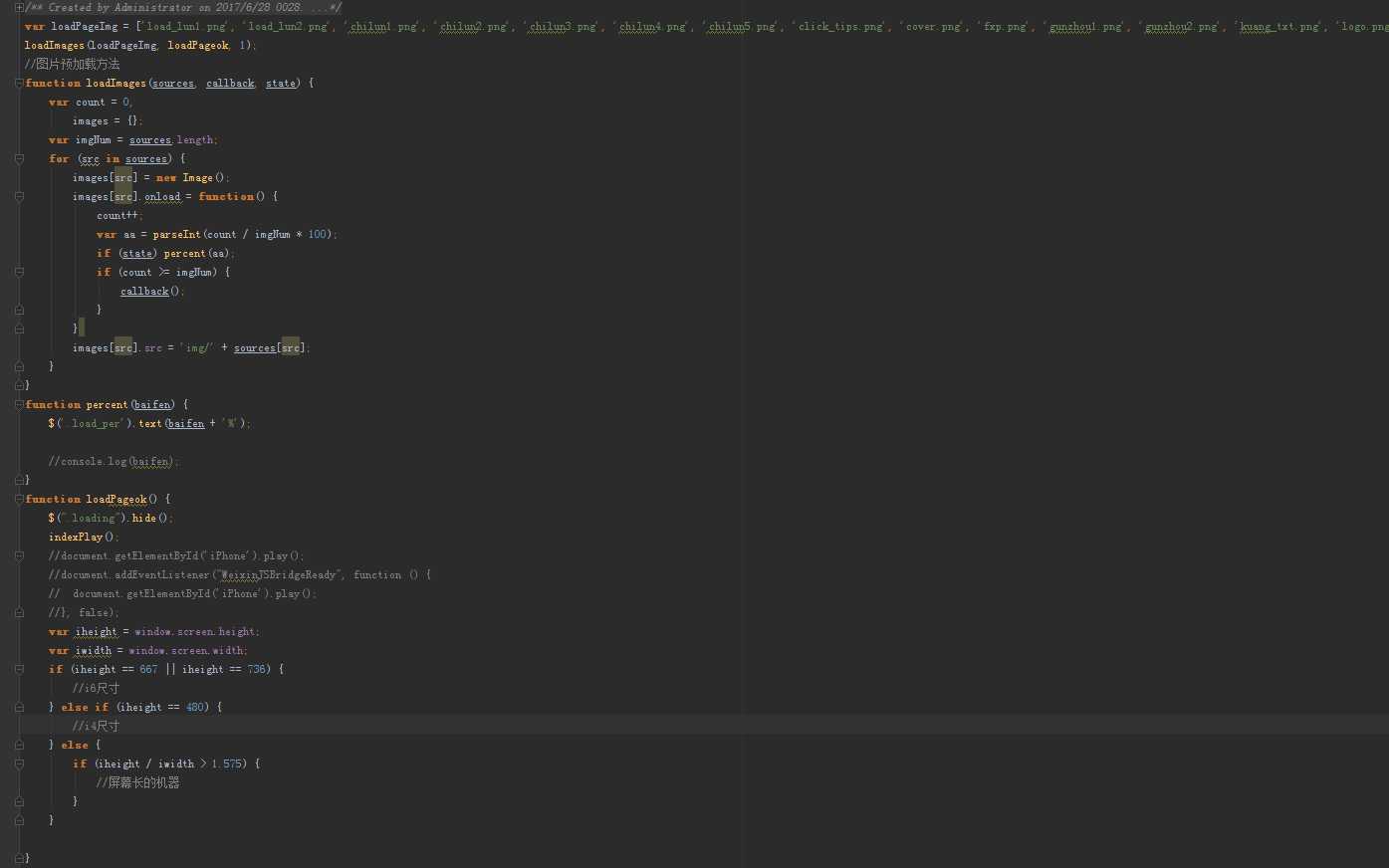Viewport: 1389px width, 868px height.
Task: Collapse the else if iheight == 480 block
Action: click(x=19, y=707)
